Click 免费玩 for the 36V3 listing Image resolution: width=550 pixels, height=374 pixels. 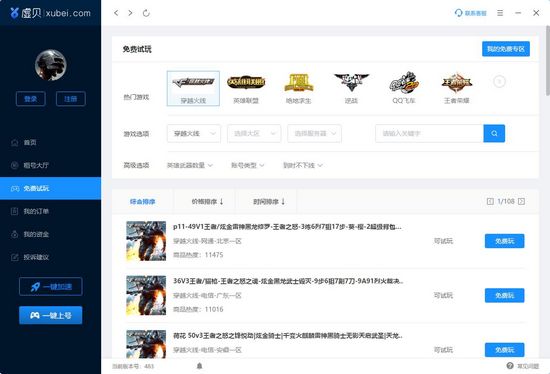tap(505, 295)
